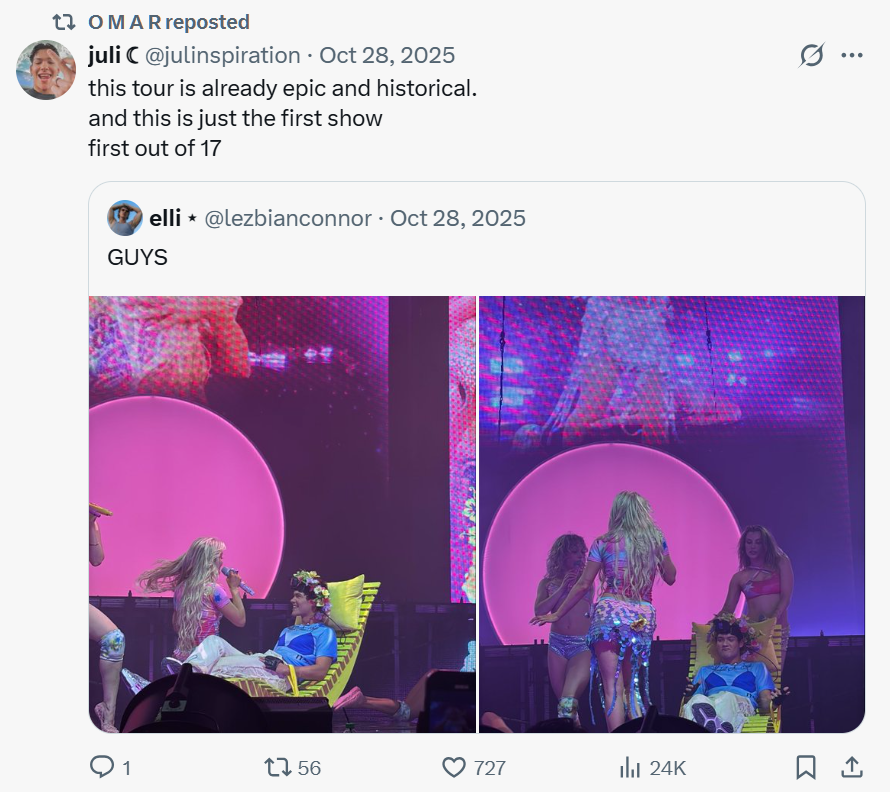Like the post with 727 likes
Viewport: 890px width, 792px height.
pos(455,767)
